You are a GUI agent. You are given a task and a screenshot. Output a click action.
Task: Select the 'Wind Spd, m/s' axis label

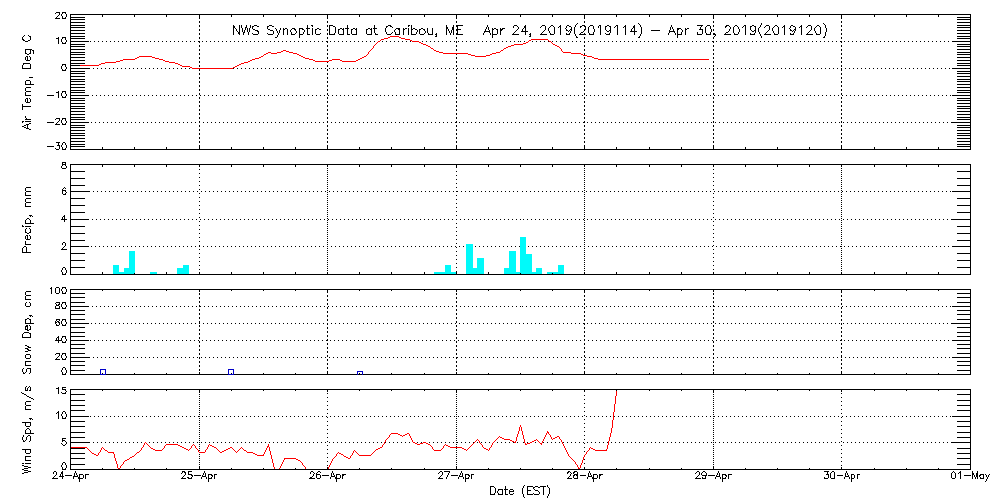[26, 428]
